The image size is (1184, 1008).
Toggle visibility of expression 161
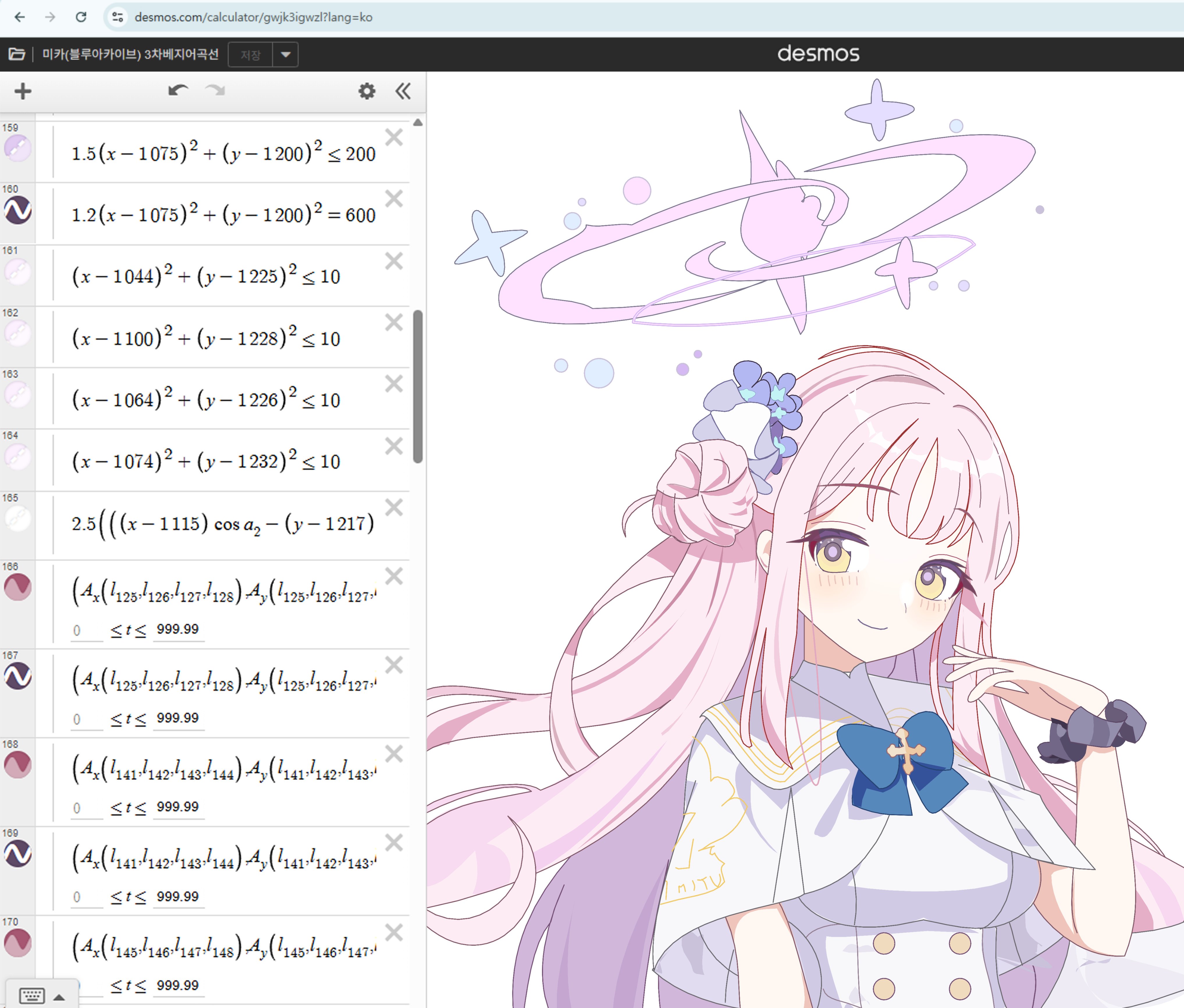coord(18,272)
